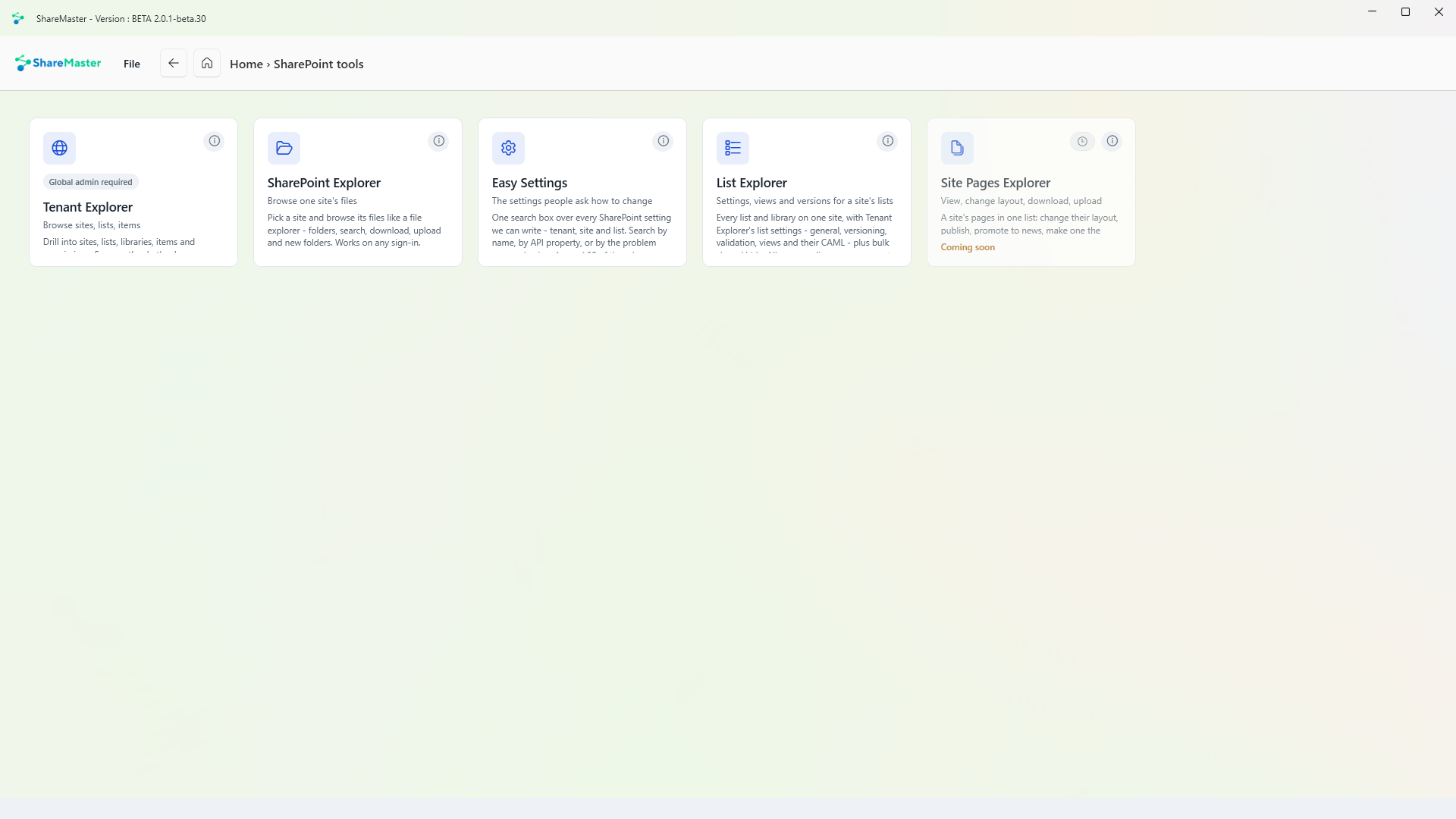
Task: Click SharePoint tools in the breadcrumb
Action: click(x=318, y=64)
